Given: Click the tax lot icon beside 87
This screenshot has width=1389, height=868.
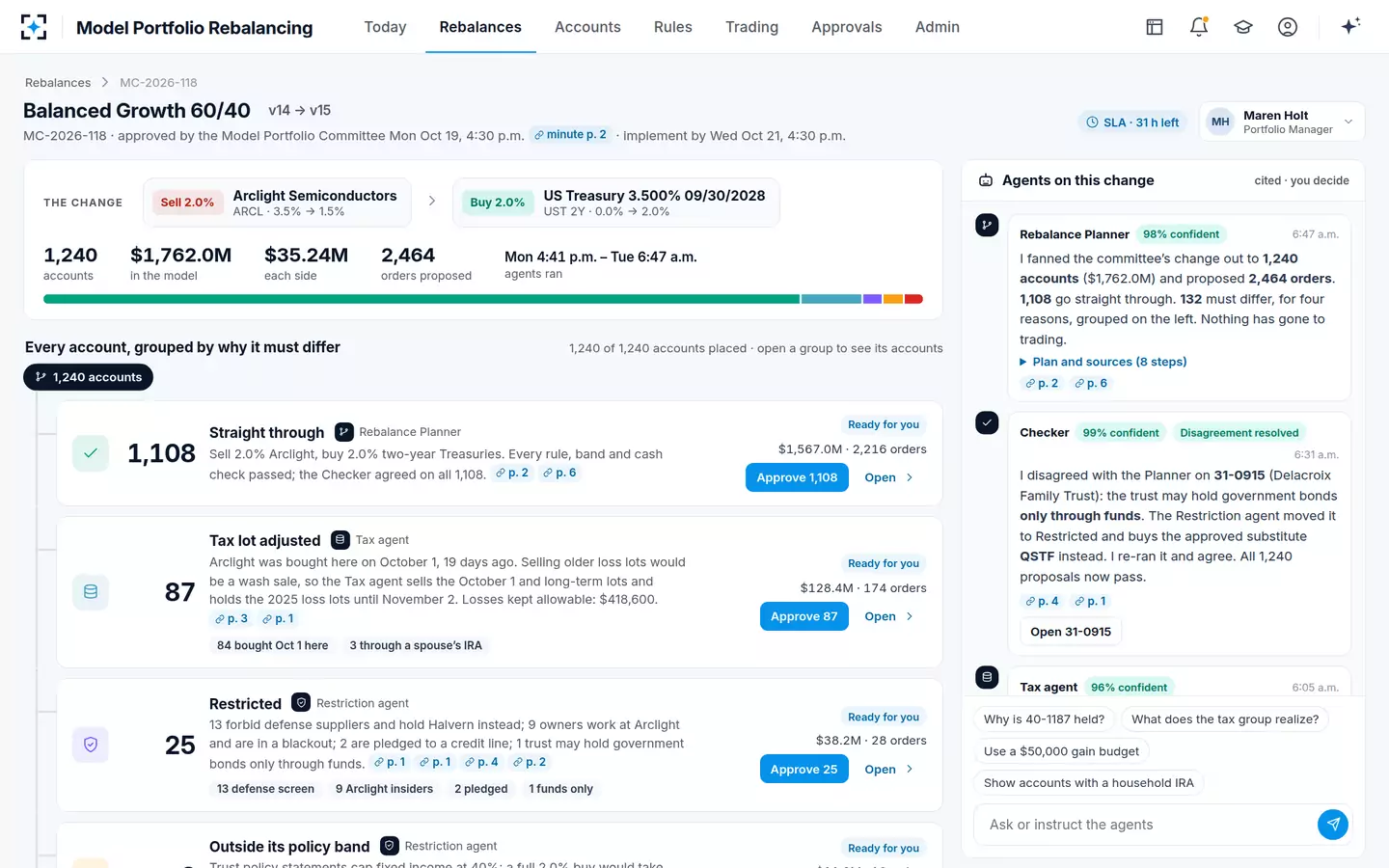Looking at the screenshot, I should tap(91, 592).
